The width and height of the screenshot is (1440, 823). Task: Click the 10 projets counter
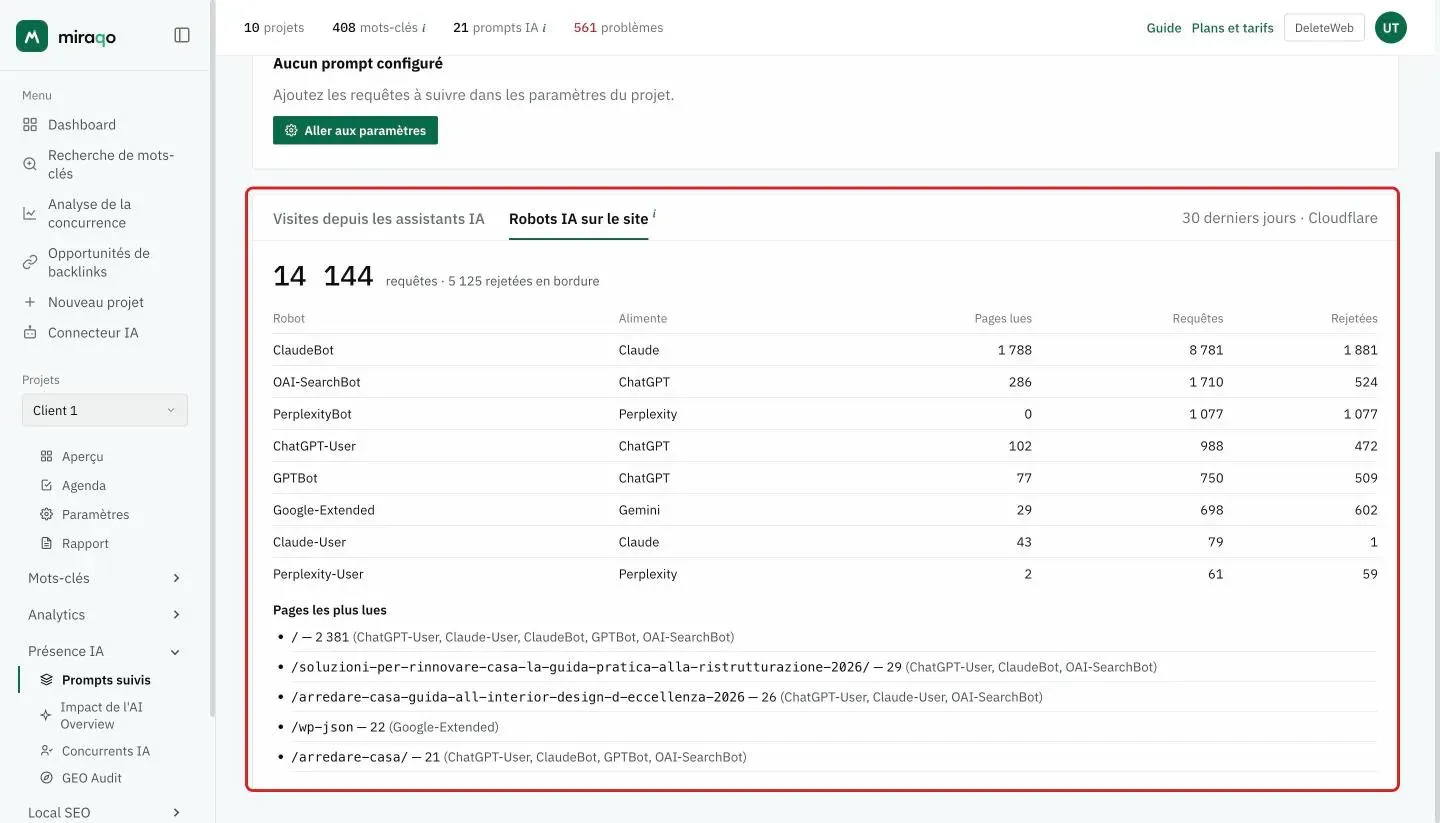point(274,28)
